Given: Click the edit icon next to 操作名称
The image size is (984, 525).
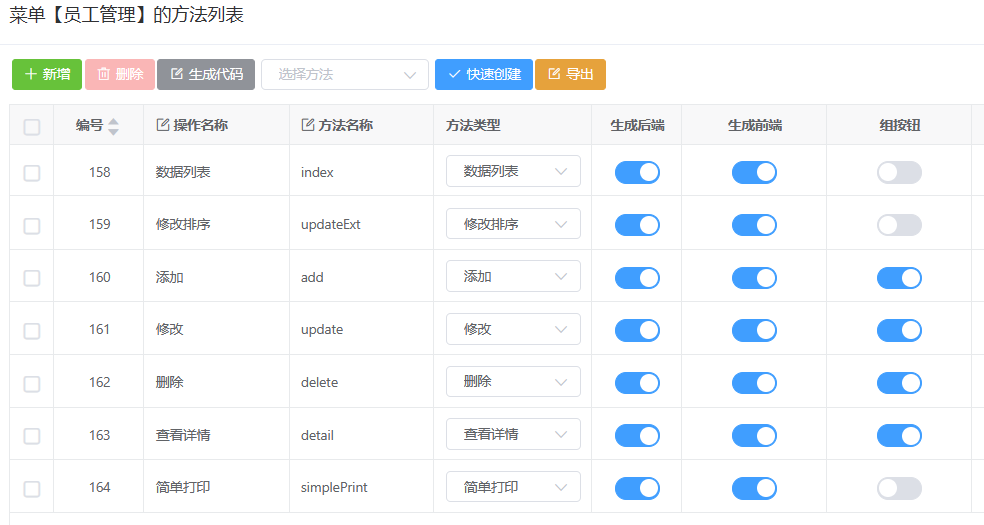Looking at the screenshot, I should pyautogui.click(x=163, y=125).
